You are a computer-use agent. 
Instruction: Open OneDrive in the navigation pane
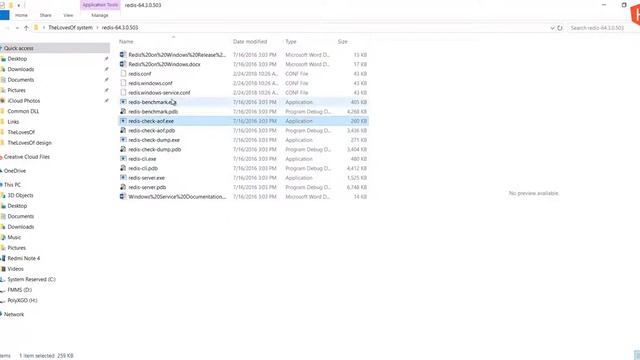tap(15, 171)
